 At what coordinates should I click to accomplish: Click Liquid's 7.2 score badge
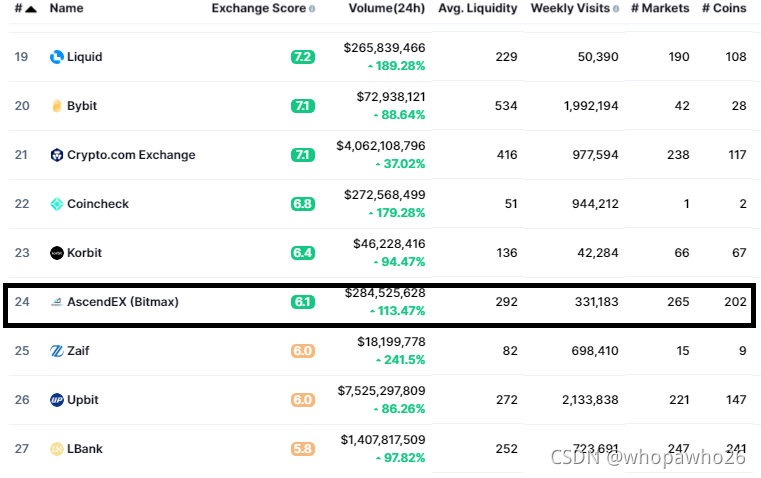click(x=303, y=57)
